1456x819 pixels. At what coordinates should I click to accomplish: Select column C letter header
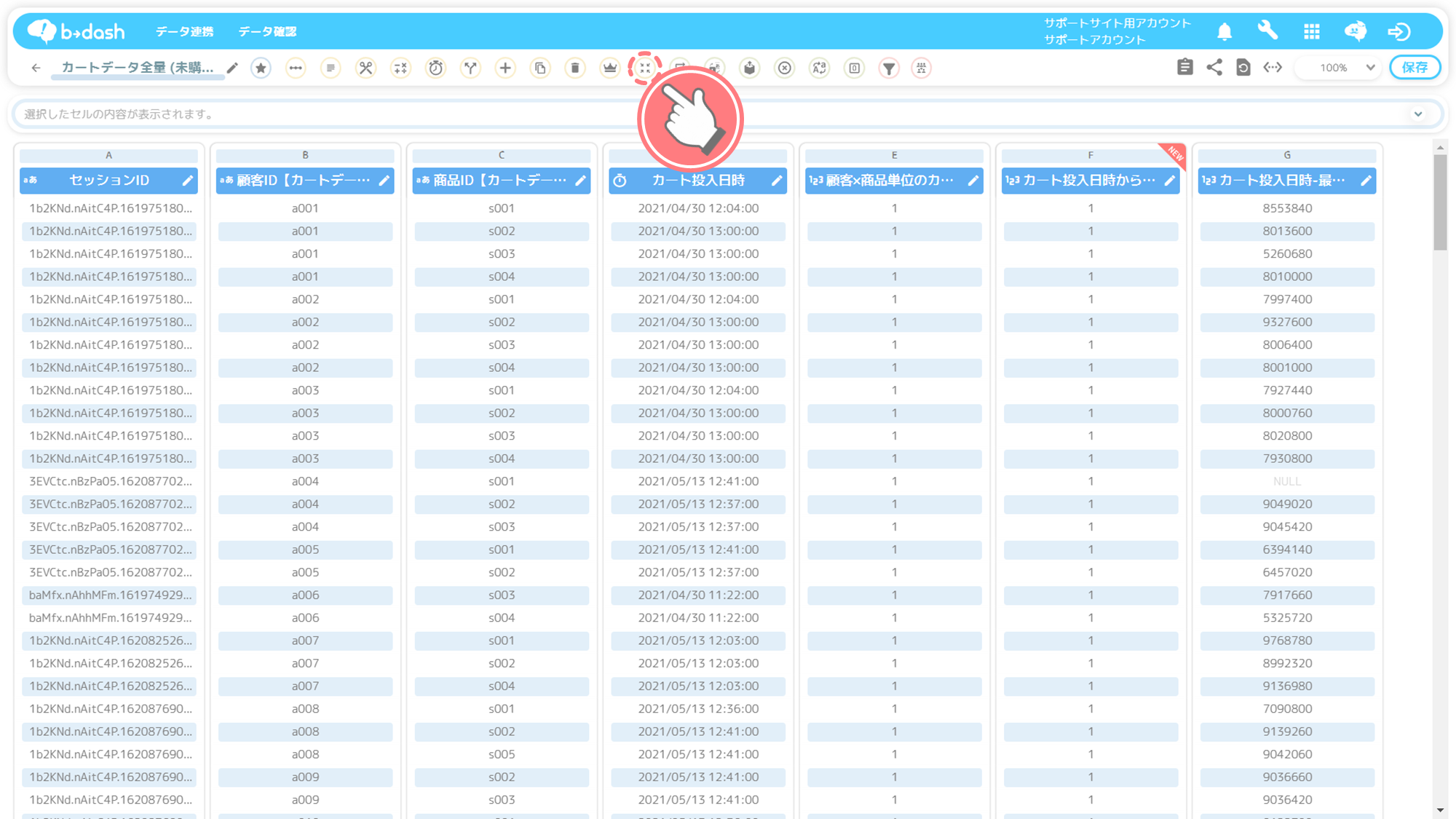(x=502, y=155)
